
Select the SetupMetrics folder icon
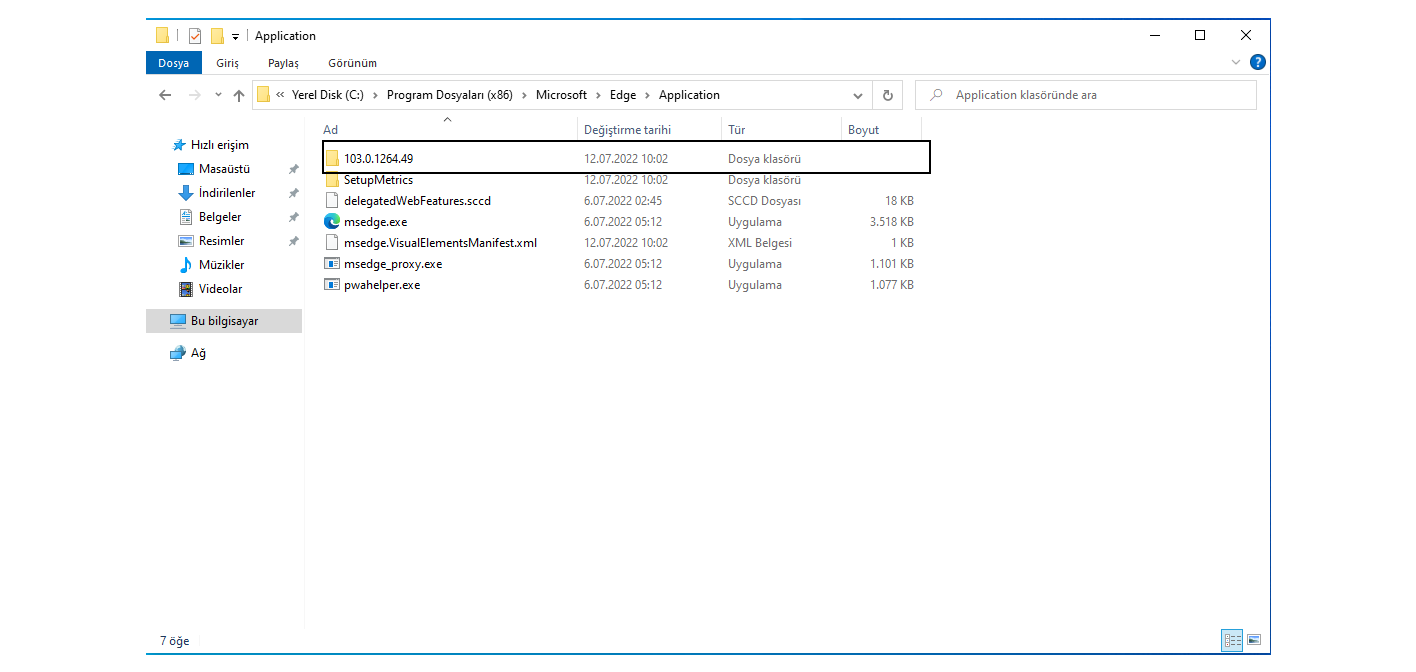click(x=333, y=180)
